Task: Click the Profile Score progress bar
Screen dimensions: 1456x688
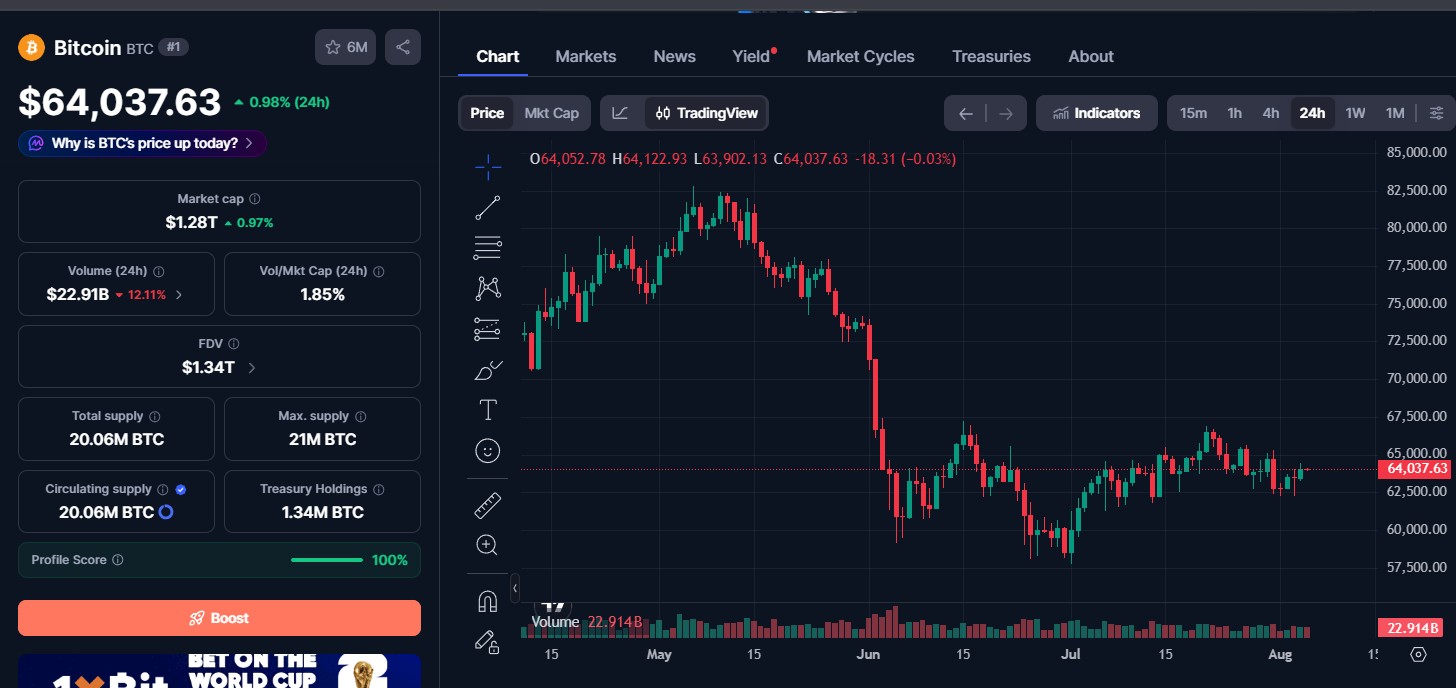Action: (327, 560)
